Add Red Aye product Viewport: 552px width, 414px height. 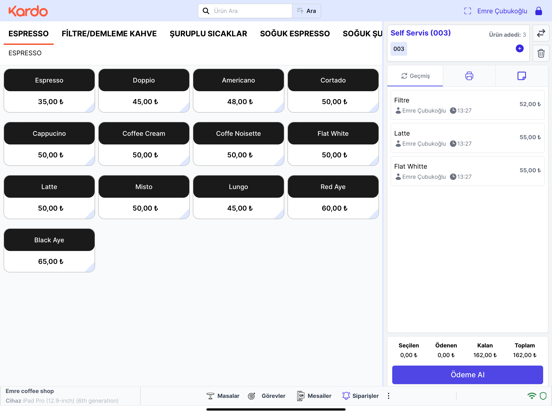(333, 197)
